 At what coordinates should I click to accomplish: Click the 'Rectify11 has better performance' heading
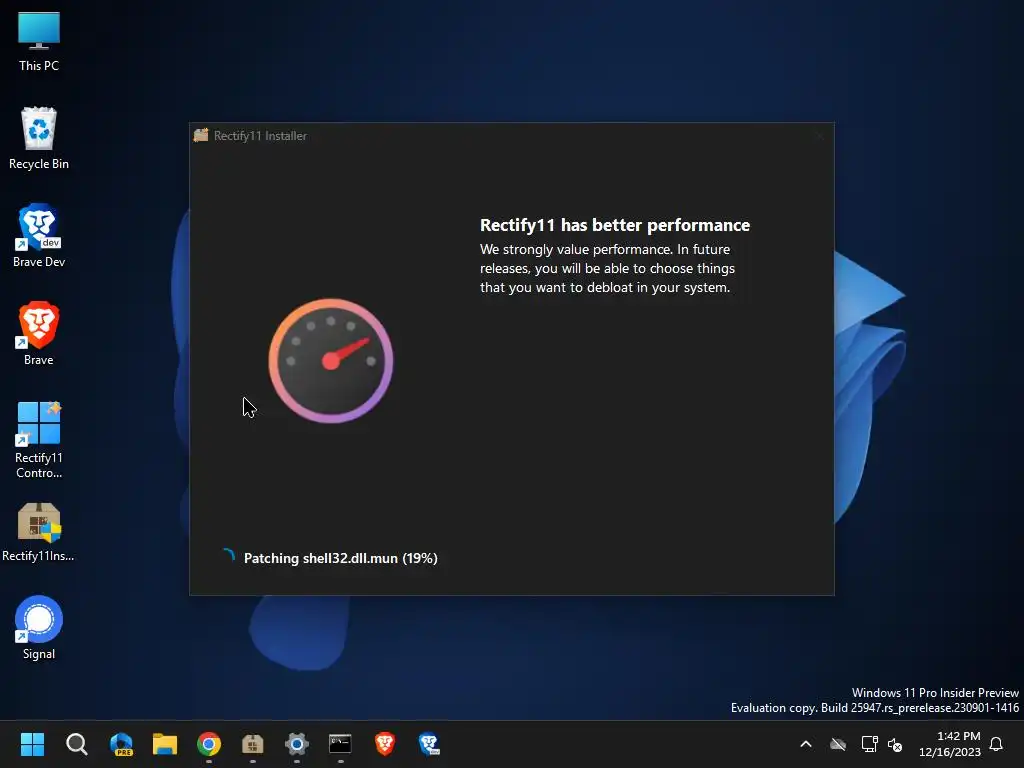point(615,225)
